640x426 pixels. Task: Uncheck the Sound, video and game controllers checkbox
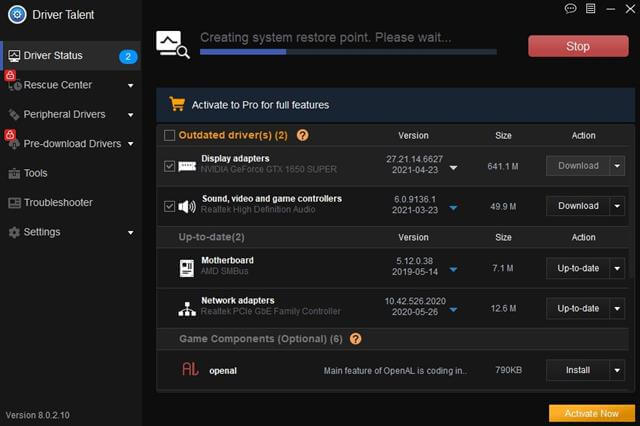[x=169, y=206]
